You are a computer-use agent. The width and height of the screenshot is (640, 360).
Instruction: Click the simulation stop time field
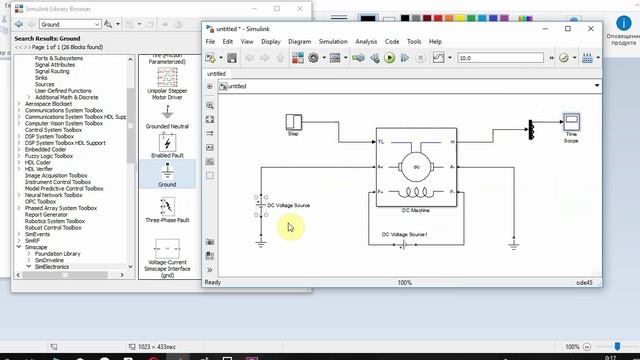(500, 58)
